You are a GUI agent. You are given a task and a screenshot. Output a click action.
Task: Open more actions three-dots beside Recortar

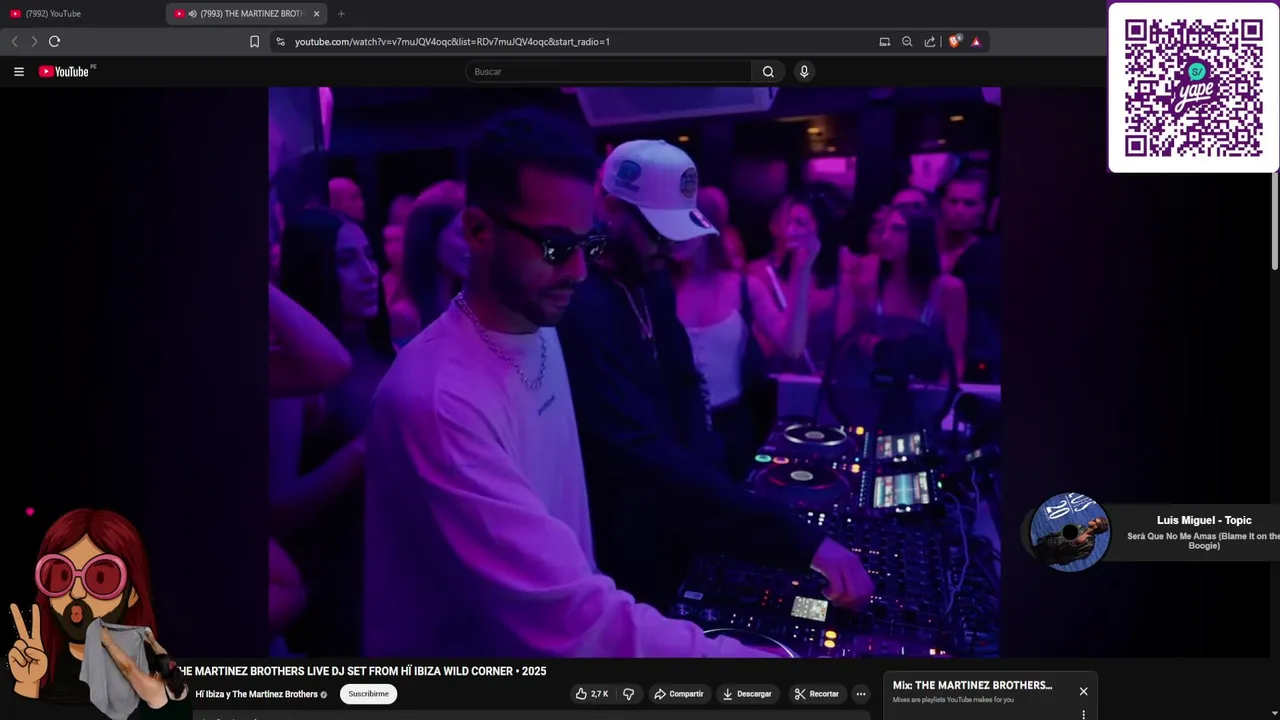(861, 694)
